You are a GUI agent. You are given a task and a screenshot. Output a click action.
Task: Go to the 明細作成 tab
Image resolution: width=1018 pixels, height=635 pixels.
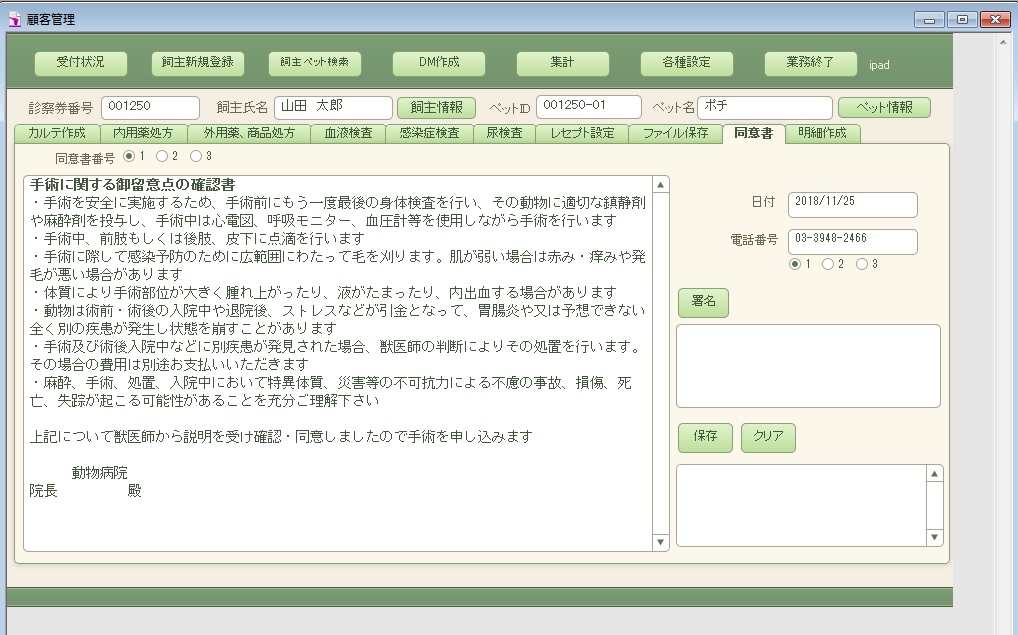click(x=821, y=134)
